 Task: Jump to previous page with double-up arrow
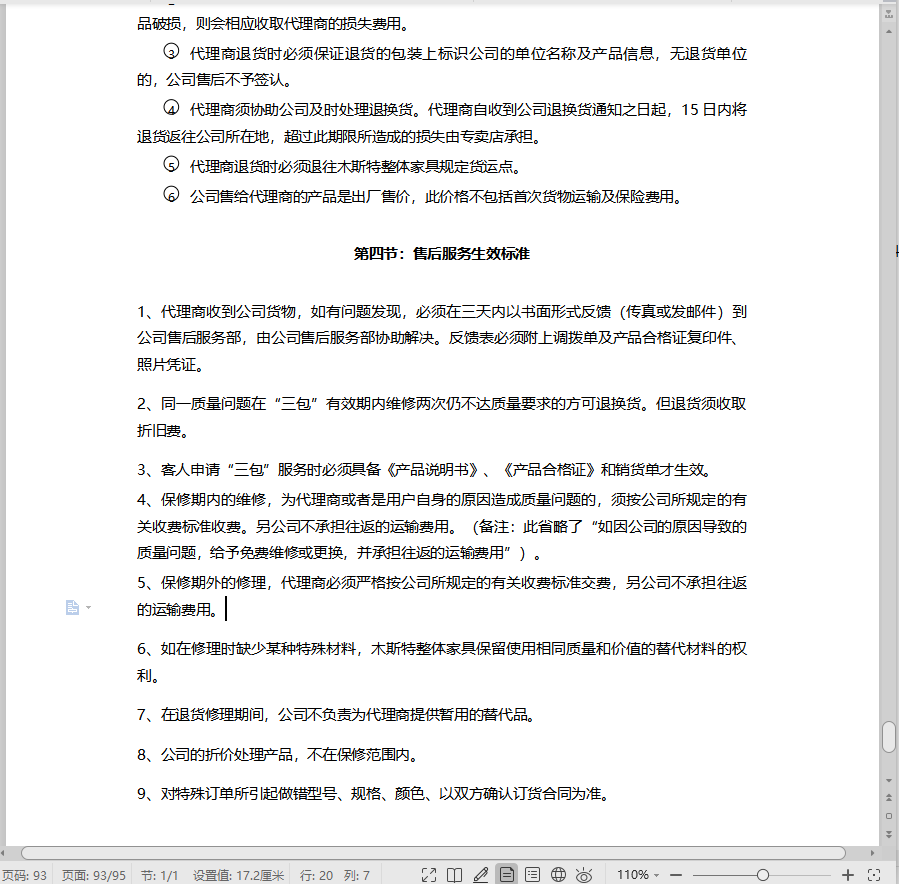point(888,797)
